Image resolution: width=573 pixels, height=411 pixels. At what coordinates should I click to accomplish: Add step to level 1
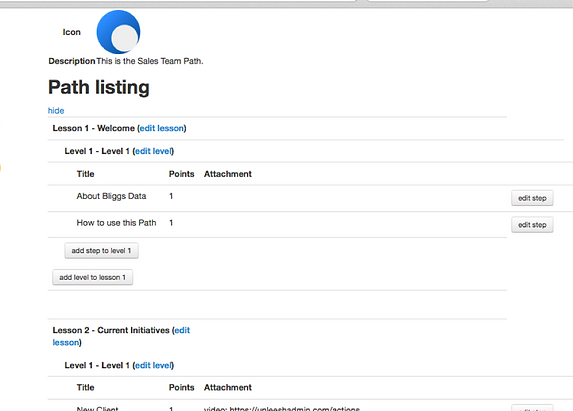102,251
